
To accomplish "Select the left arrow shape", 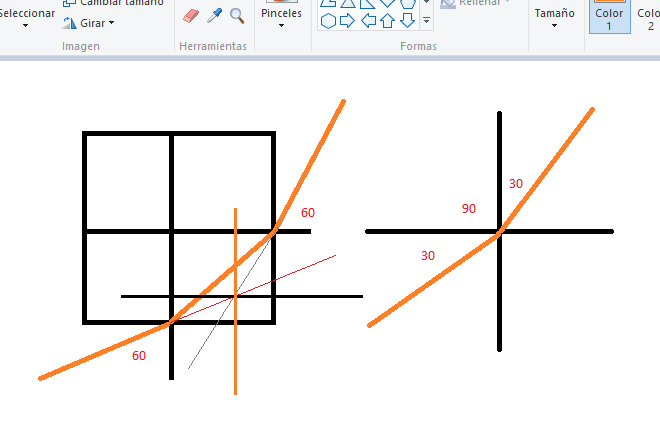I will click(x=368, y=20).
